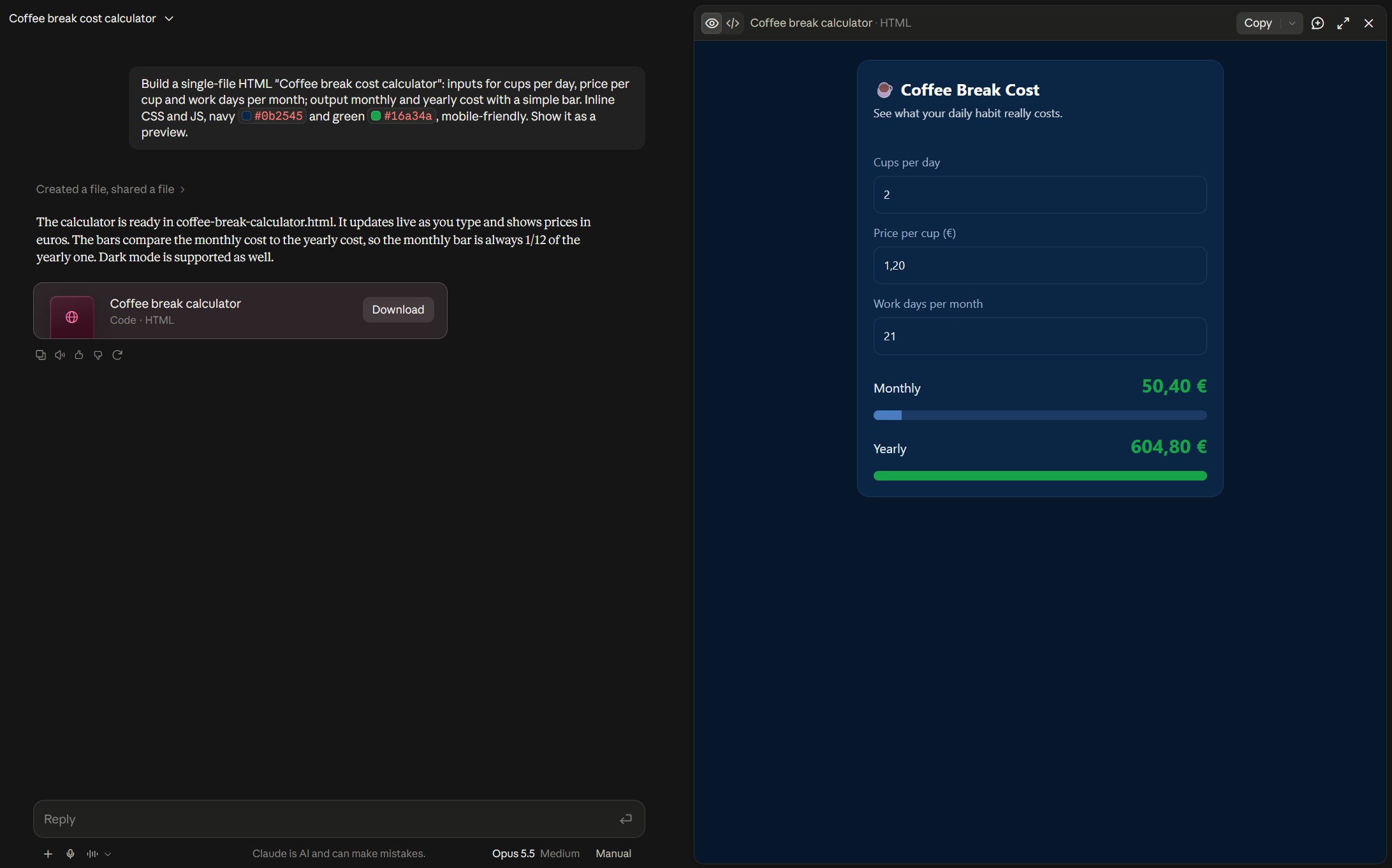Click the coffee cup icon in the heading
The image size is (1392, 868).
coord(884,90)
